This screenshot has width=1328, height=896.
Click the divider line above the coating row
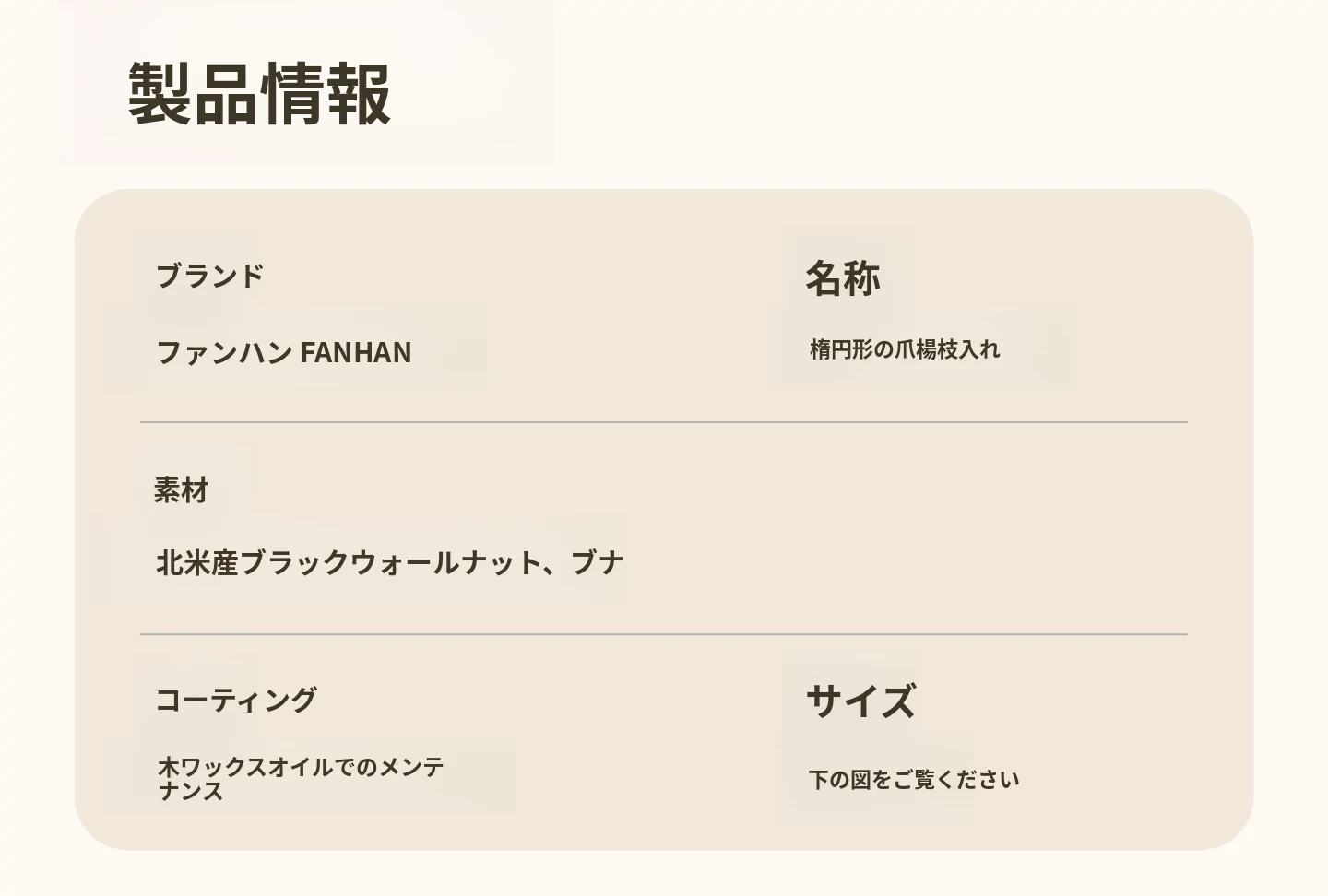(663, 634)
